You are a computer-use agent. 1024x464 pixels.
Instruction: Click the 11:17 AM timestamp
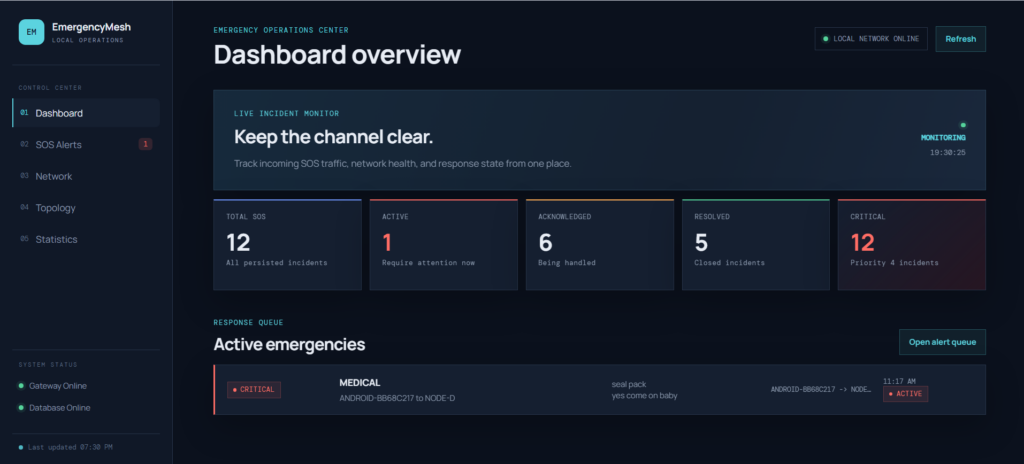coord(899,381)
